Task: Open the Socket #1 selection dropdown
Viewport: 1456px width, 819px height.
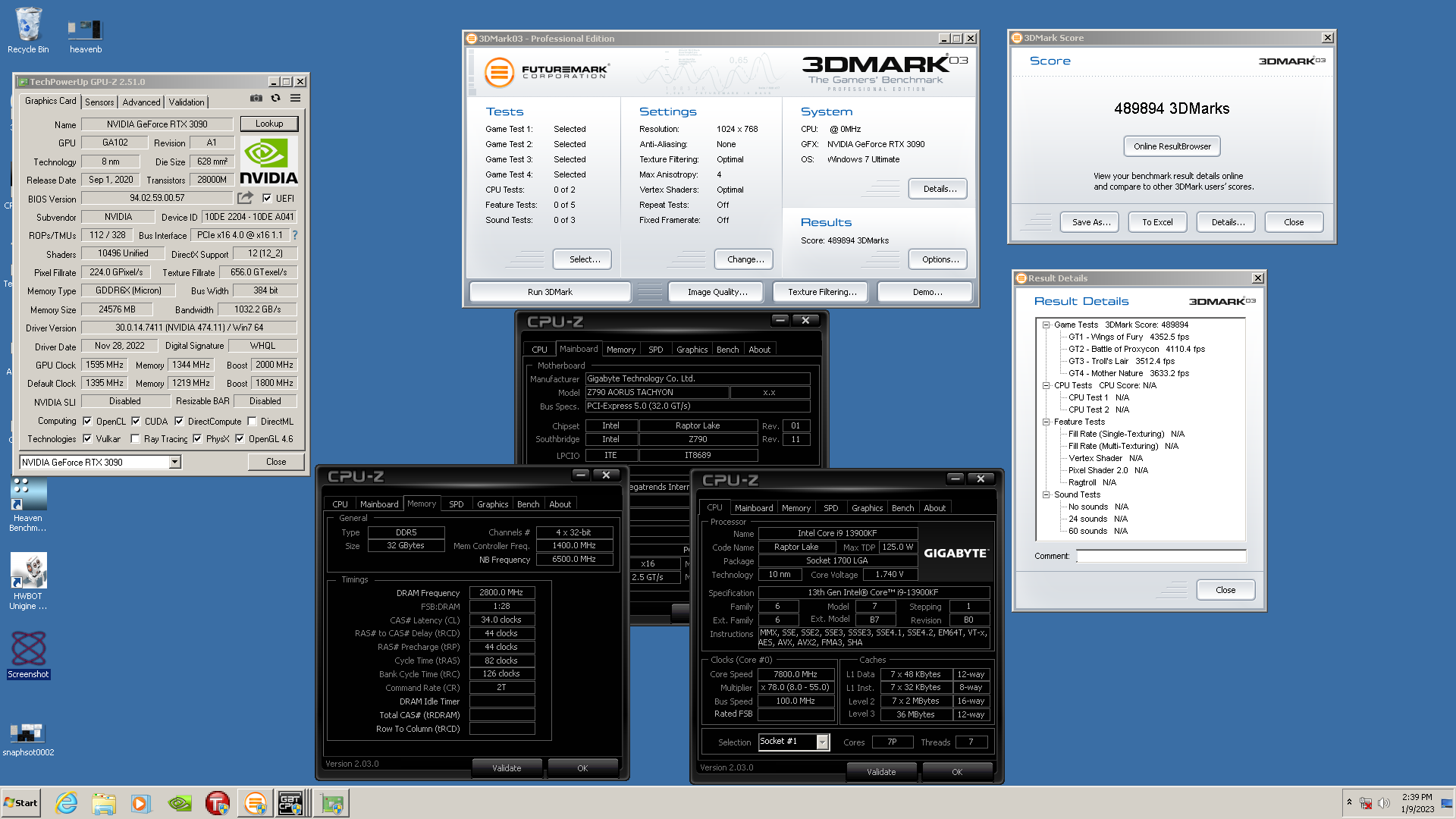Action: (x=822, y=742)
